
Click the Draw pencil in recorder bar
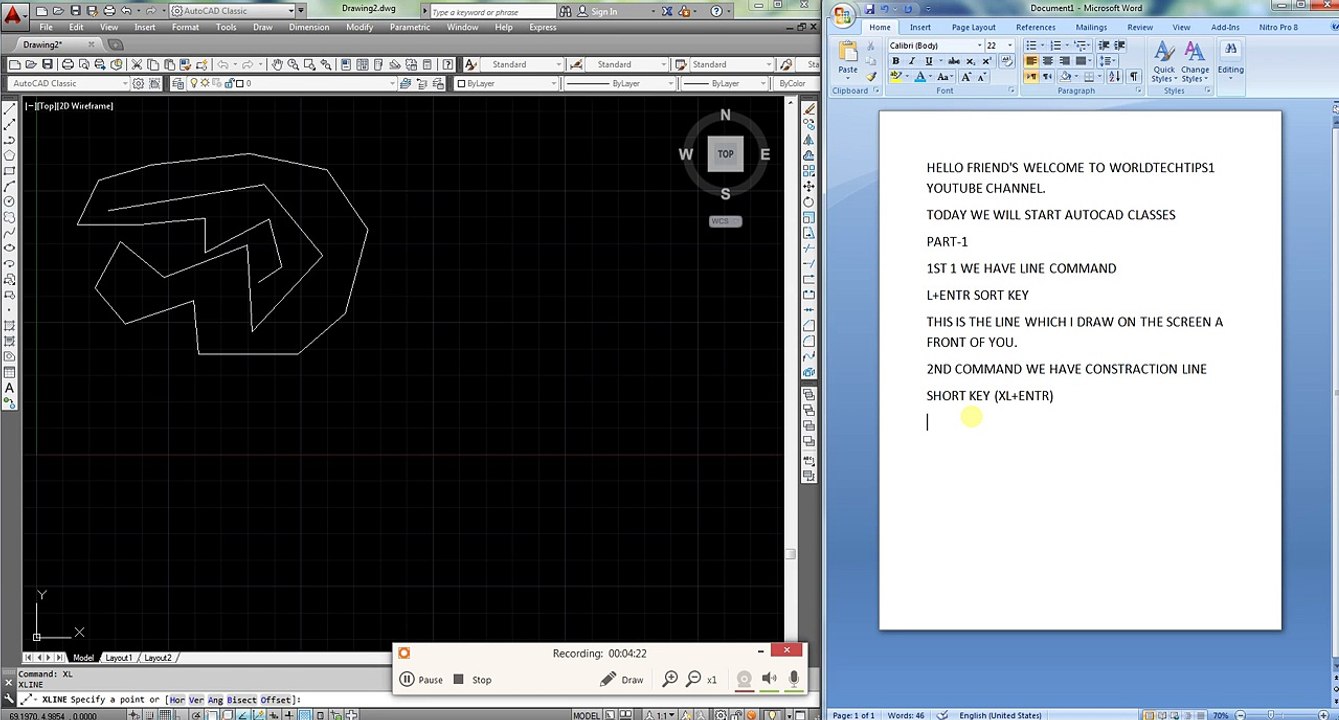click(x=622, y=680)
